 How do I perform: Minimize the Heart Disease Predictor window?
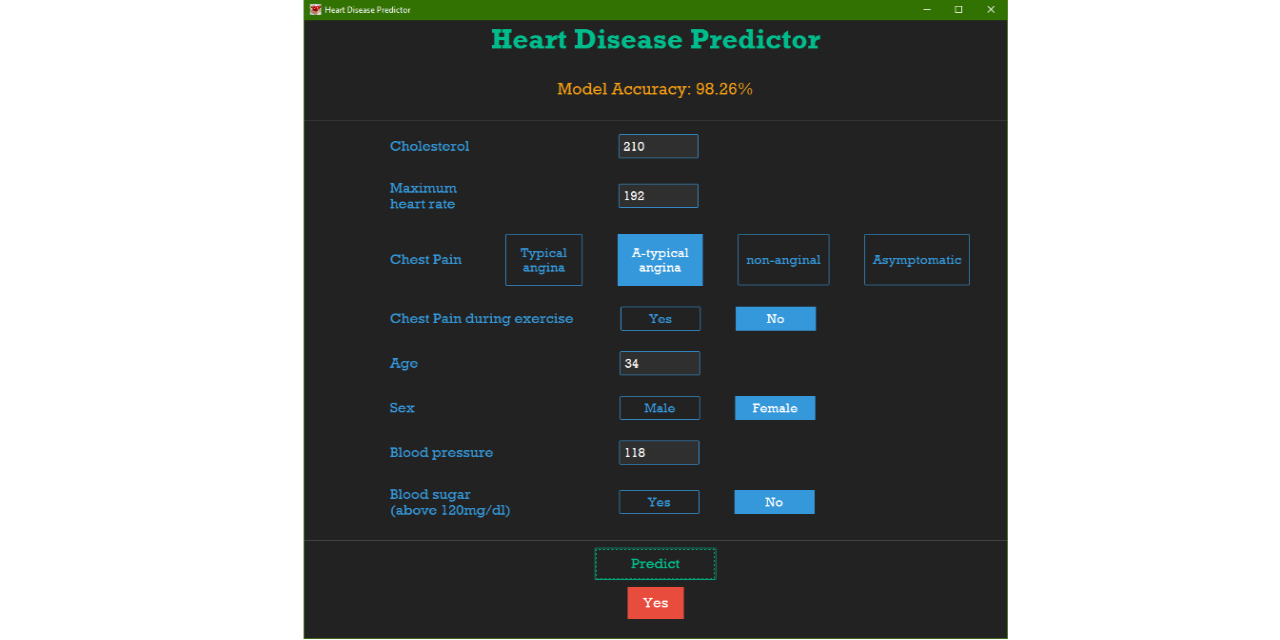(x=925, y=9)
